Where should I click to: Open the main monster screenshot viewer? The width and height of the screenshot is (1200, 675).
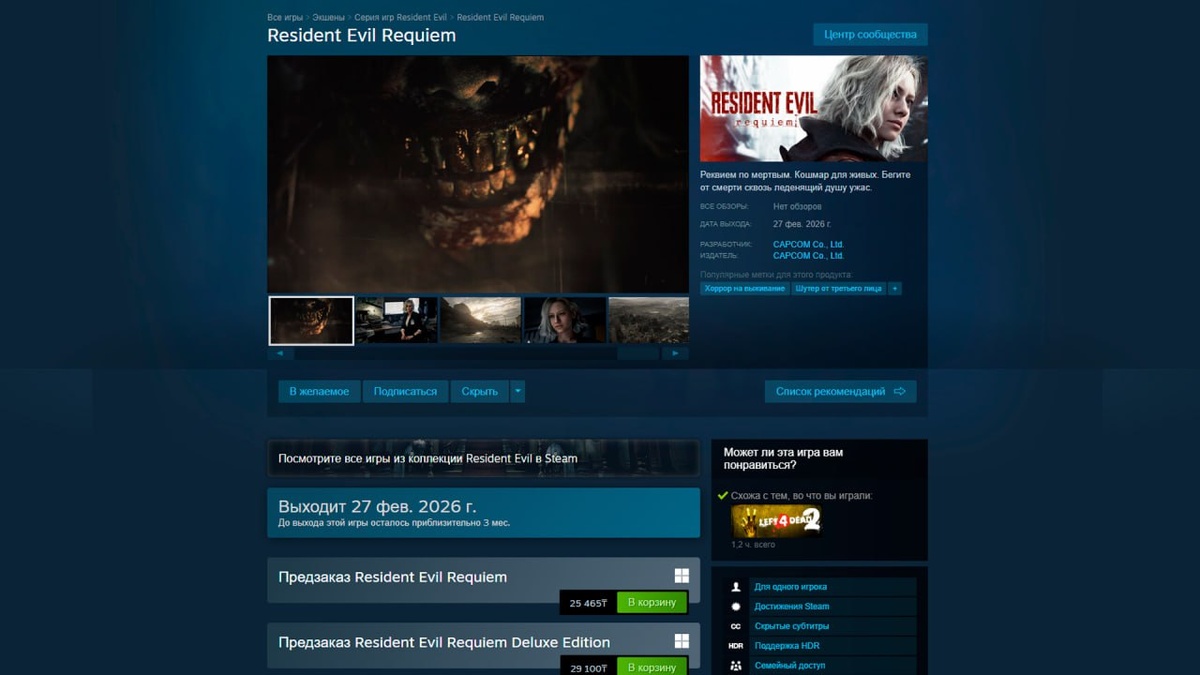coord(478,174)
